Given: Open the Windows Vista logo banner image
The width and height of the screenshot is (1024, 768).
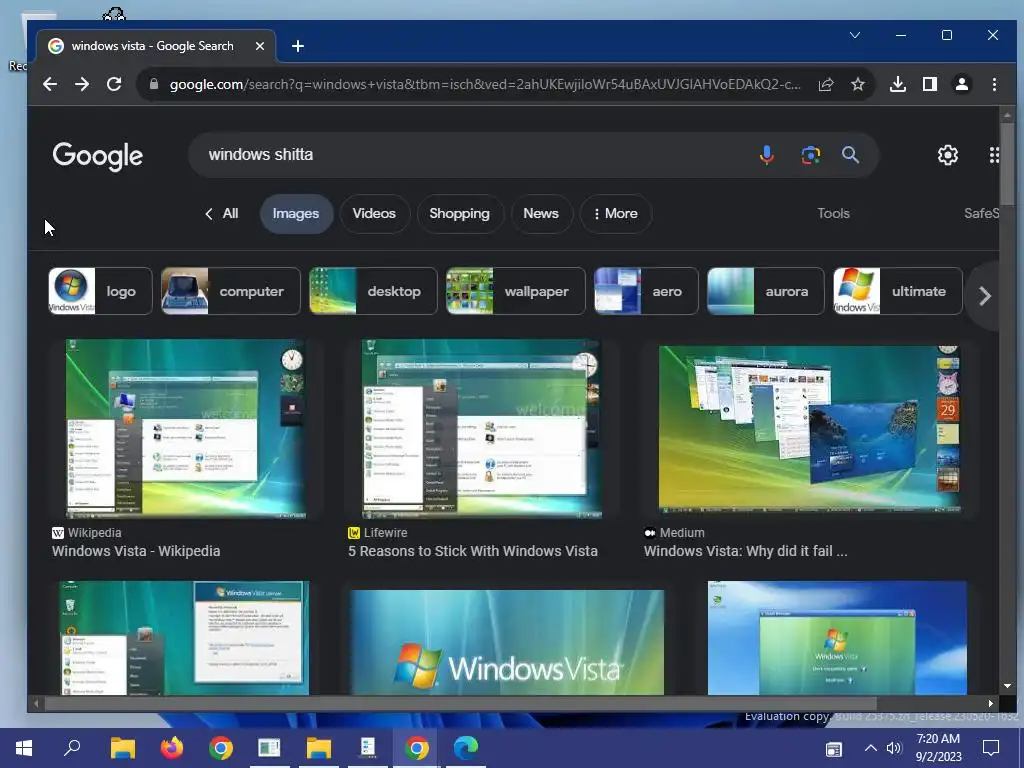Looking at the screenshot, I should pos(507,643).
